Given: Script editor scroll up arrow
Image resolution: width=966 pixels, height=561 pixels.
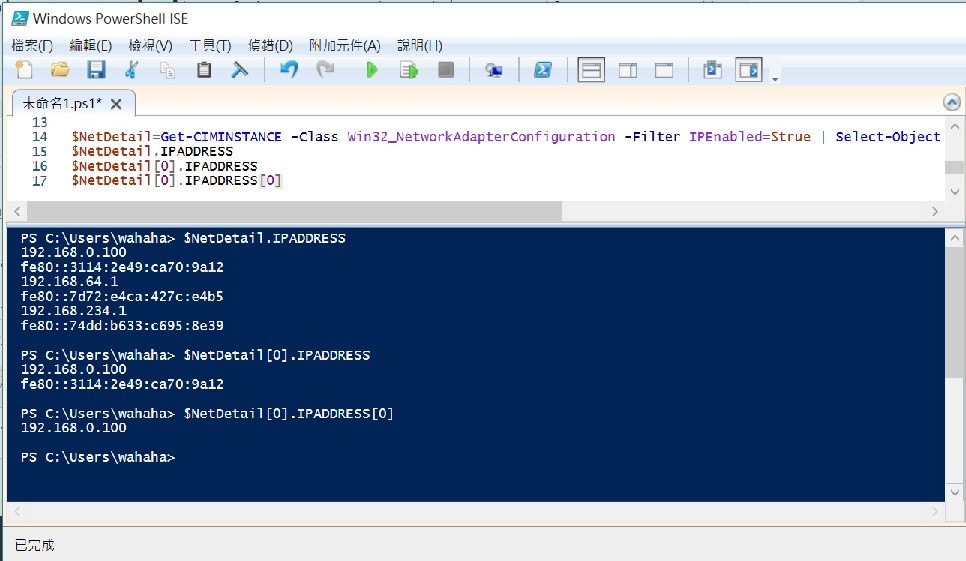Looking at the screenshot, I should pyautogui.click(x=954, y=127).
